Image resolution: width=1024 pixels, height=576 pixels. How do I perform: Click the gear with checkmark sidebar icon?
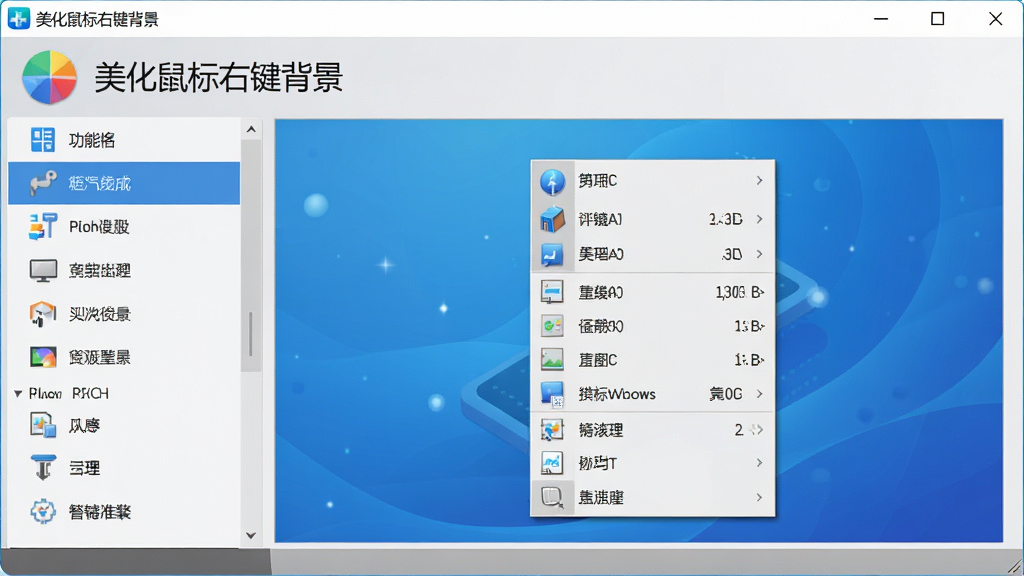coord(43,511)
